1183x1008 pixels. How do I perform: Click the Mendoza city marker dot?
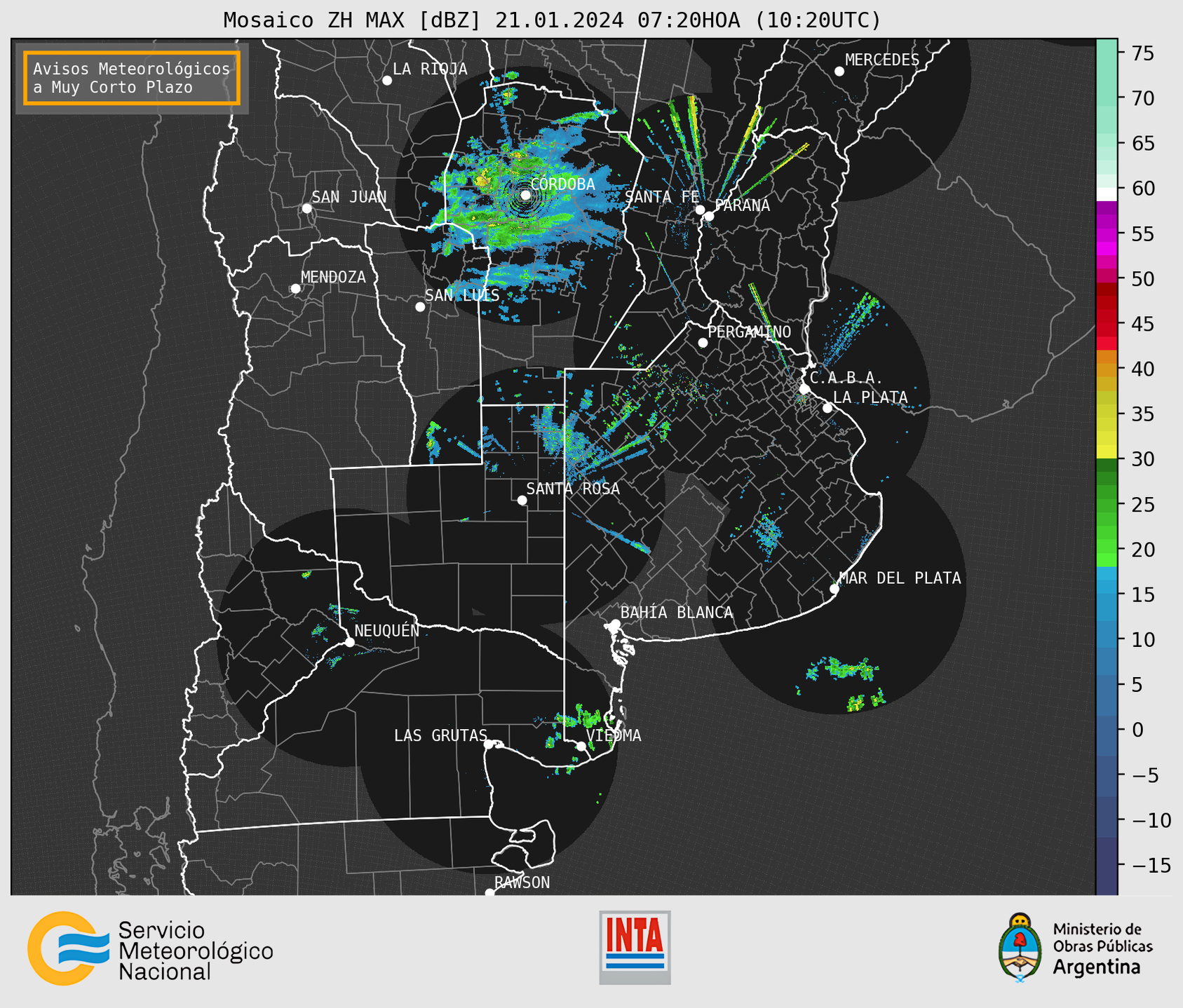click(x=295, y=289)
